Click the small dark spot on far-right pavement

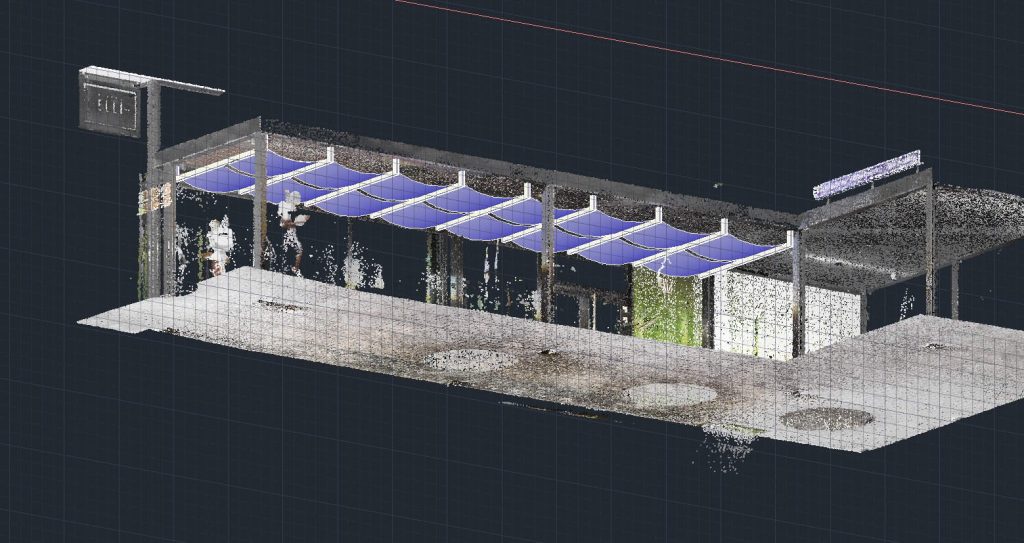point(933,347)
